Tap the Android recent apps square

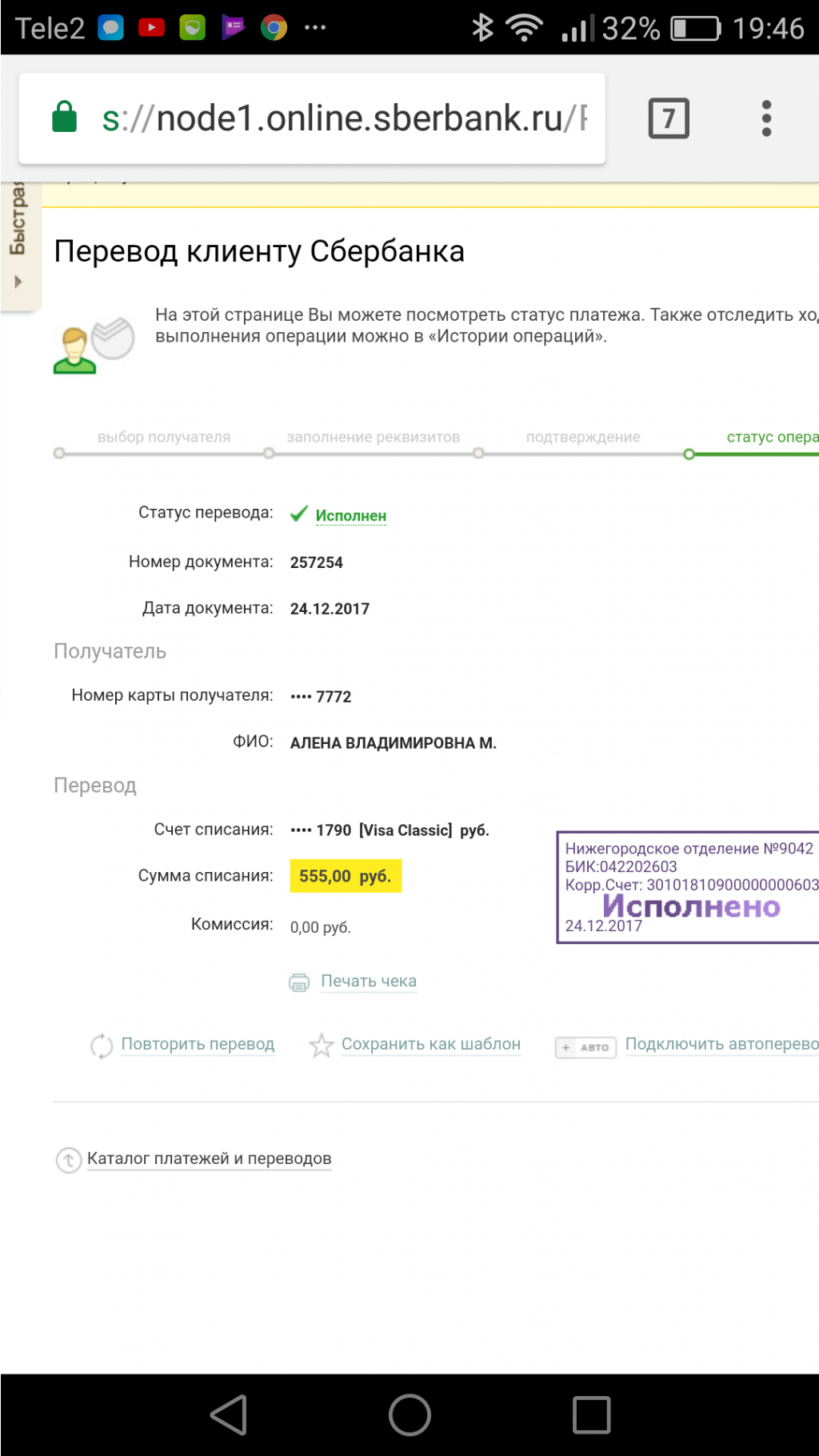coord(592,1415)
